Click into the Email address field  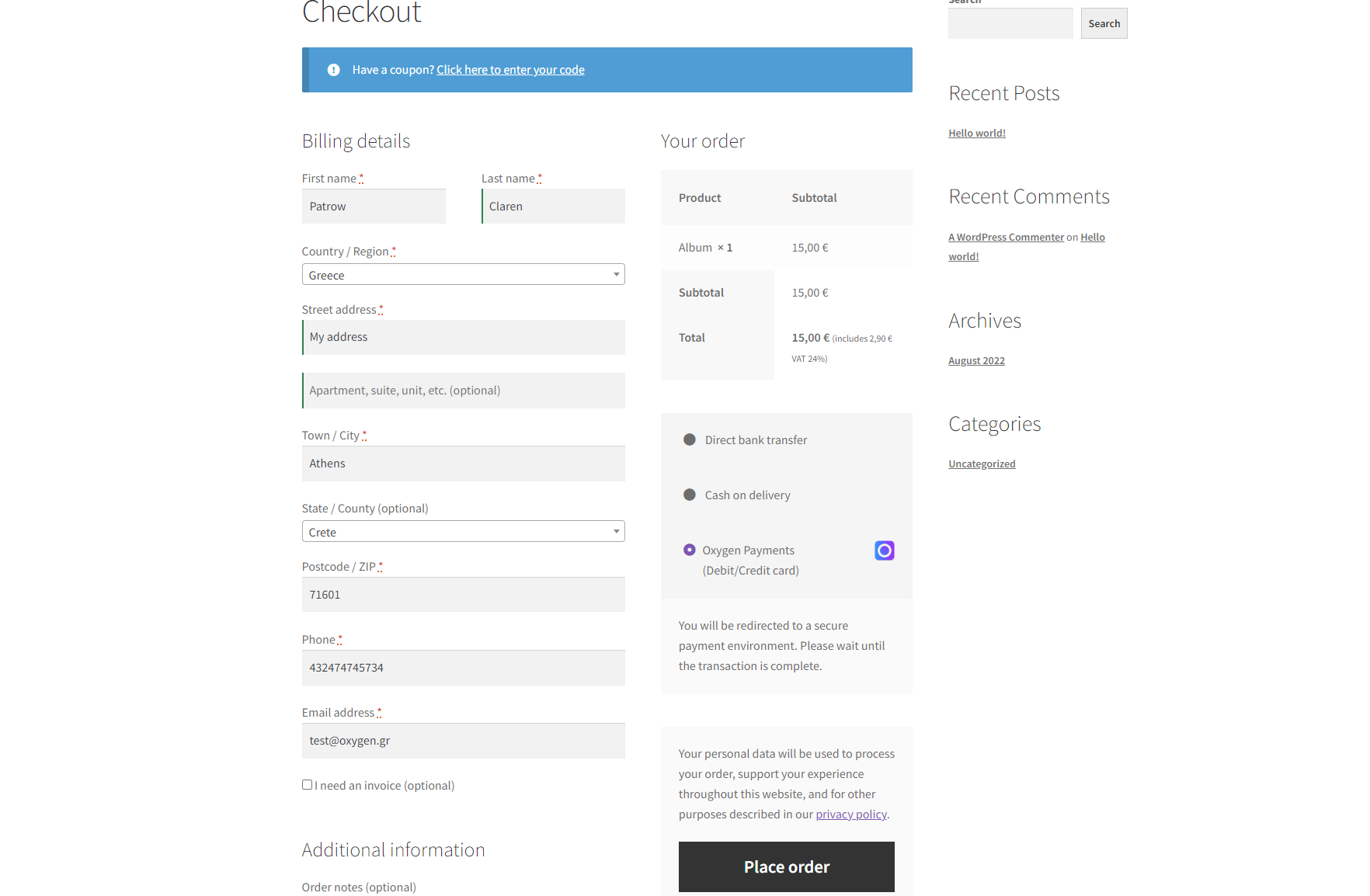tap(464, 741)
